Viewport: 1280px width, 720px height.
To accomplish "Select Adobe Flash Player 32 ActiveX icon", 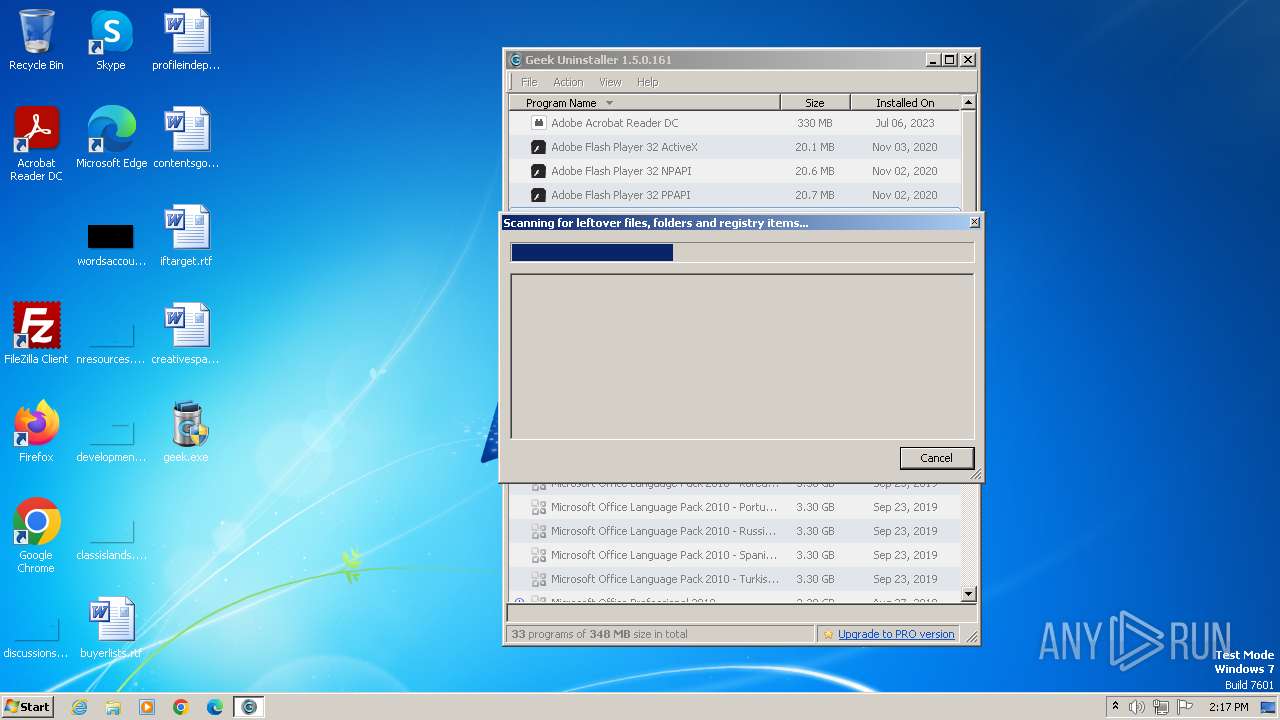I will click(x=538, y=147).
